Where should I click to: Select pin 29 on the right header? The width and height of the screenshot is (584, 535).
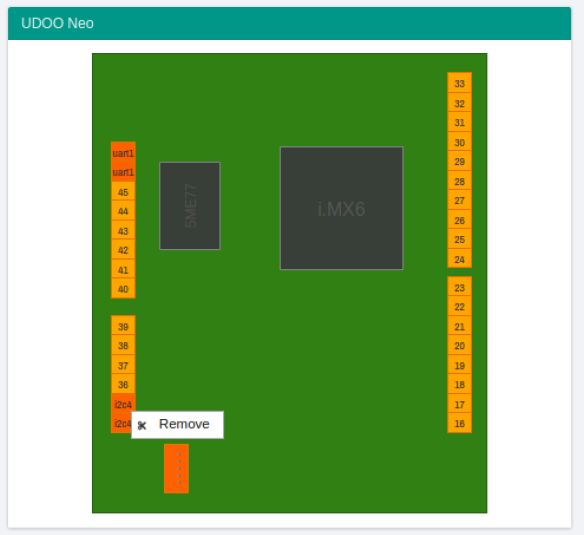pyautogui.click(x=460, y=162)
